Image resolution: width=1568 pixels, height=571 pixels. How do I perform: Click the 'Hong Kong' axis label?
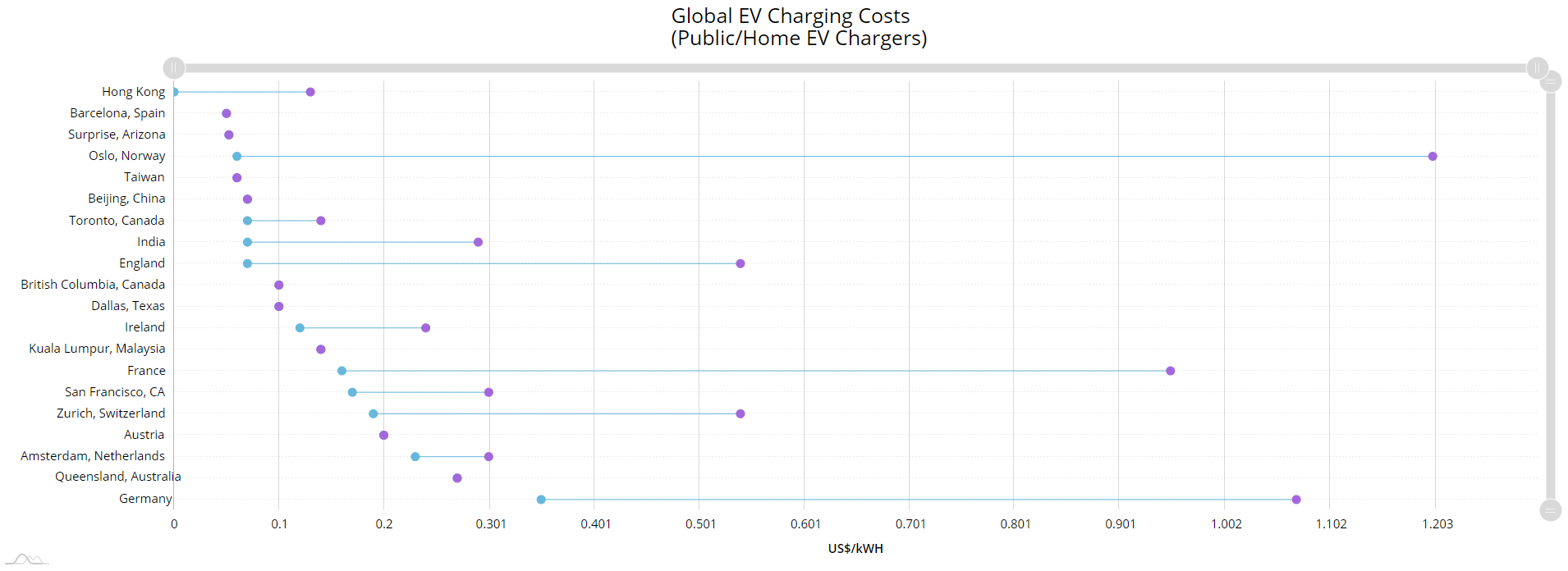[x=134, y=92]
